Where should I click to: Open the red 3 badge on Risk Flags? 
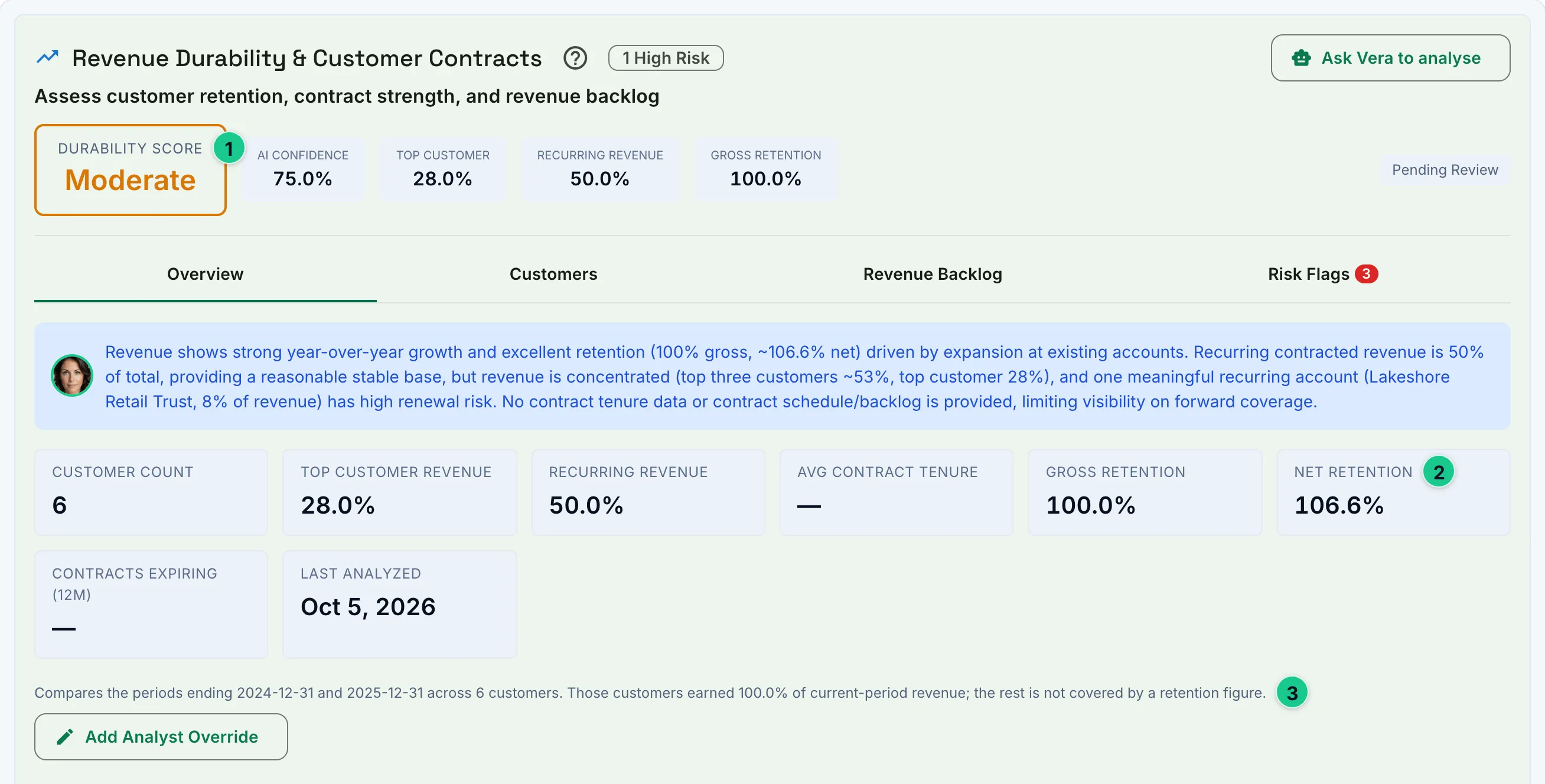click(x=1365, y=274)
